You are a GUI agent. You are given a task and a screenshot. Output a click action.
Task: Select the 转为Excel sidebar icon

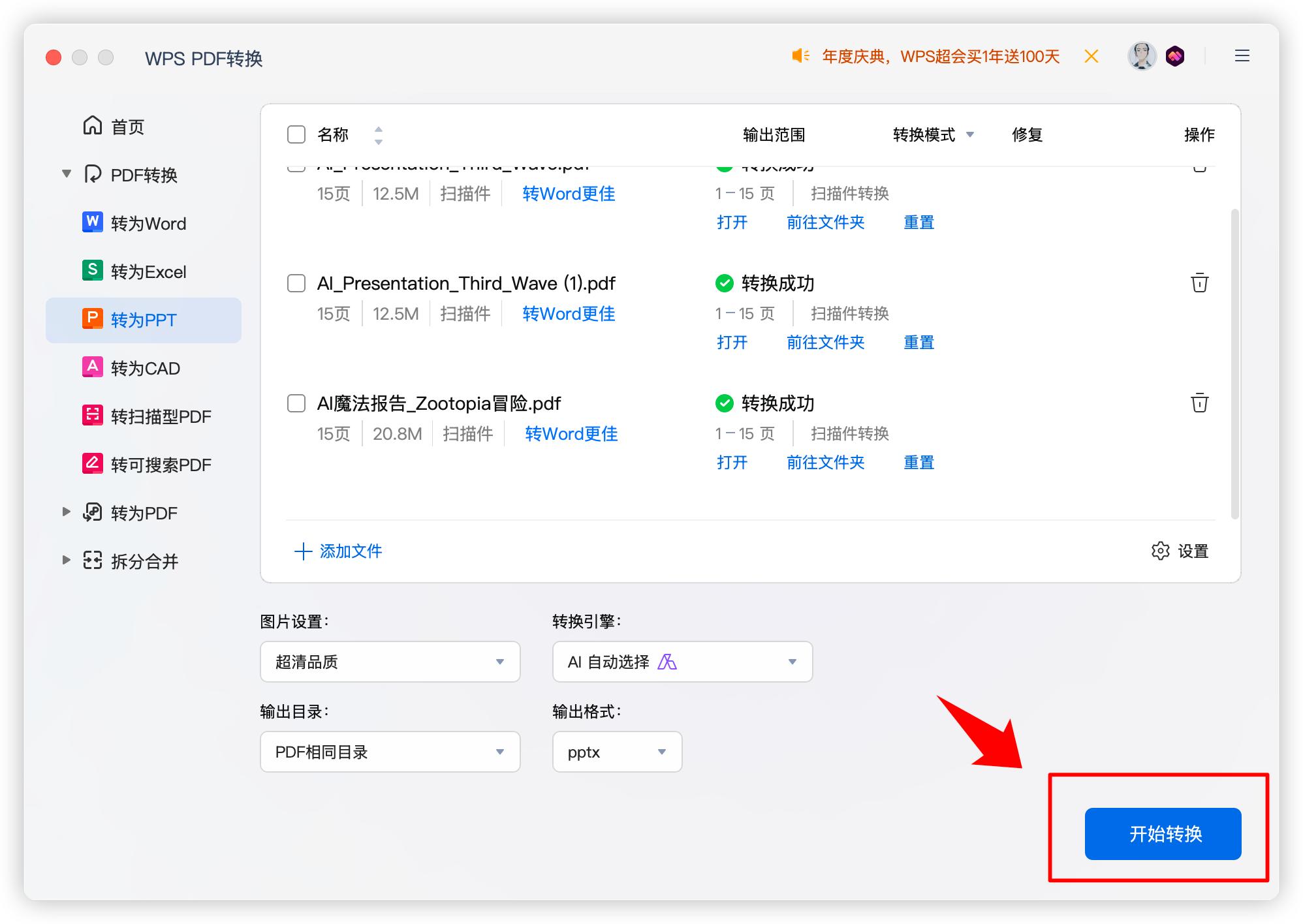click(93, 271)
